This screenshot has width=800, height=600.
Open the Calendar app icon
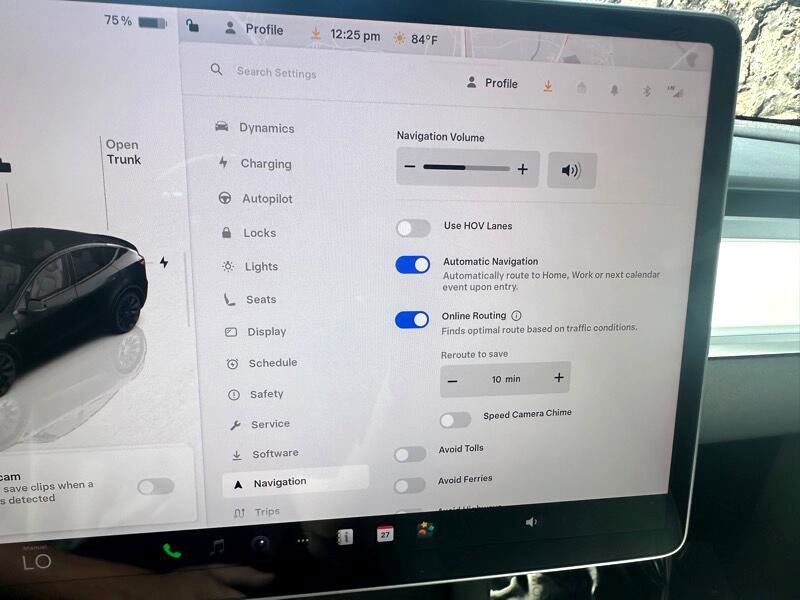tap(384, 534)
